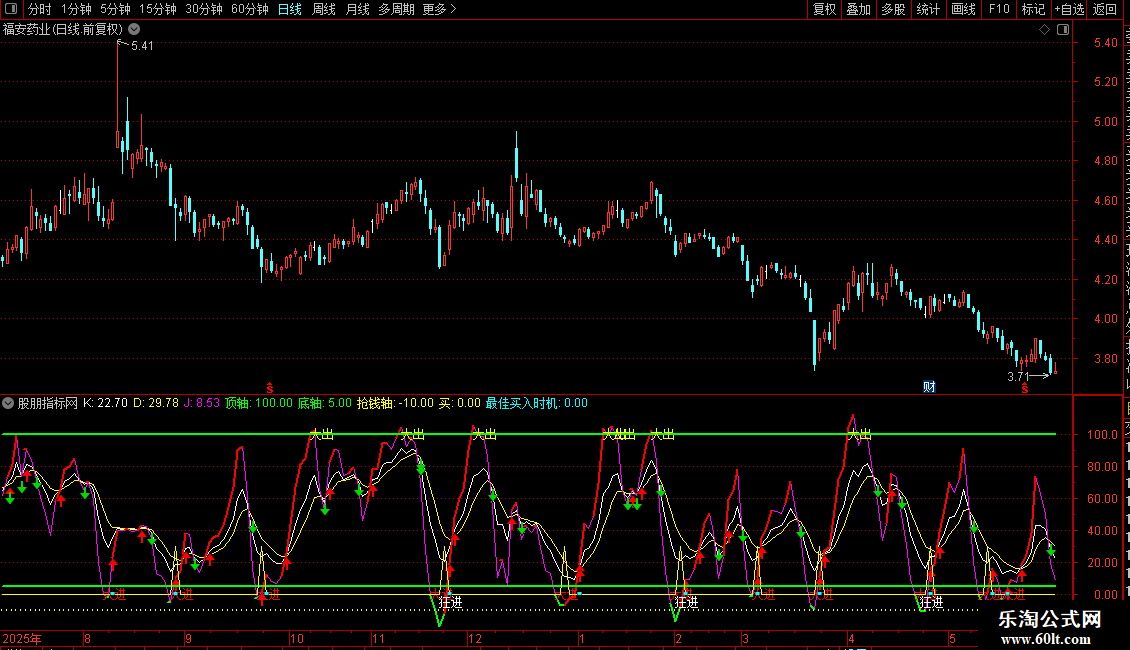Open dropdown circle before 股朋指标网 indicator

click(8, 404)
